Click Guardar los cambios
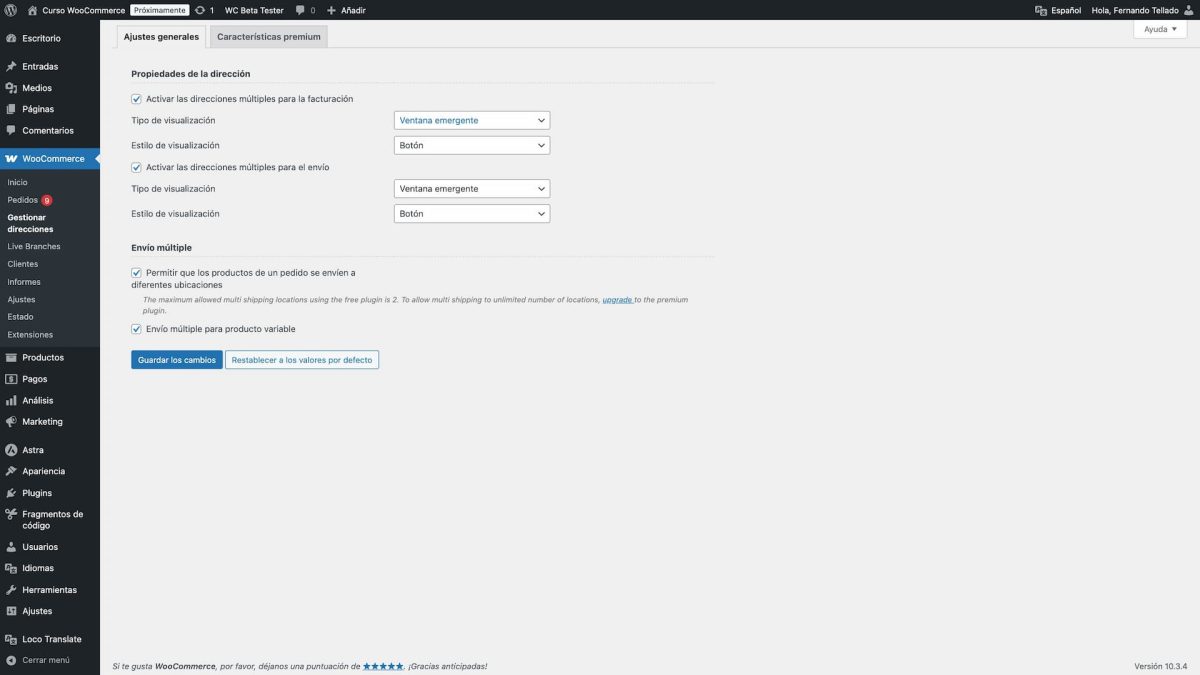The image size is (1200, 675). [176, 359]
